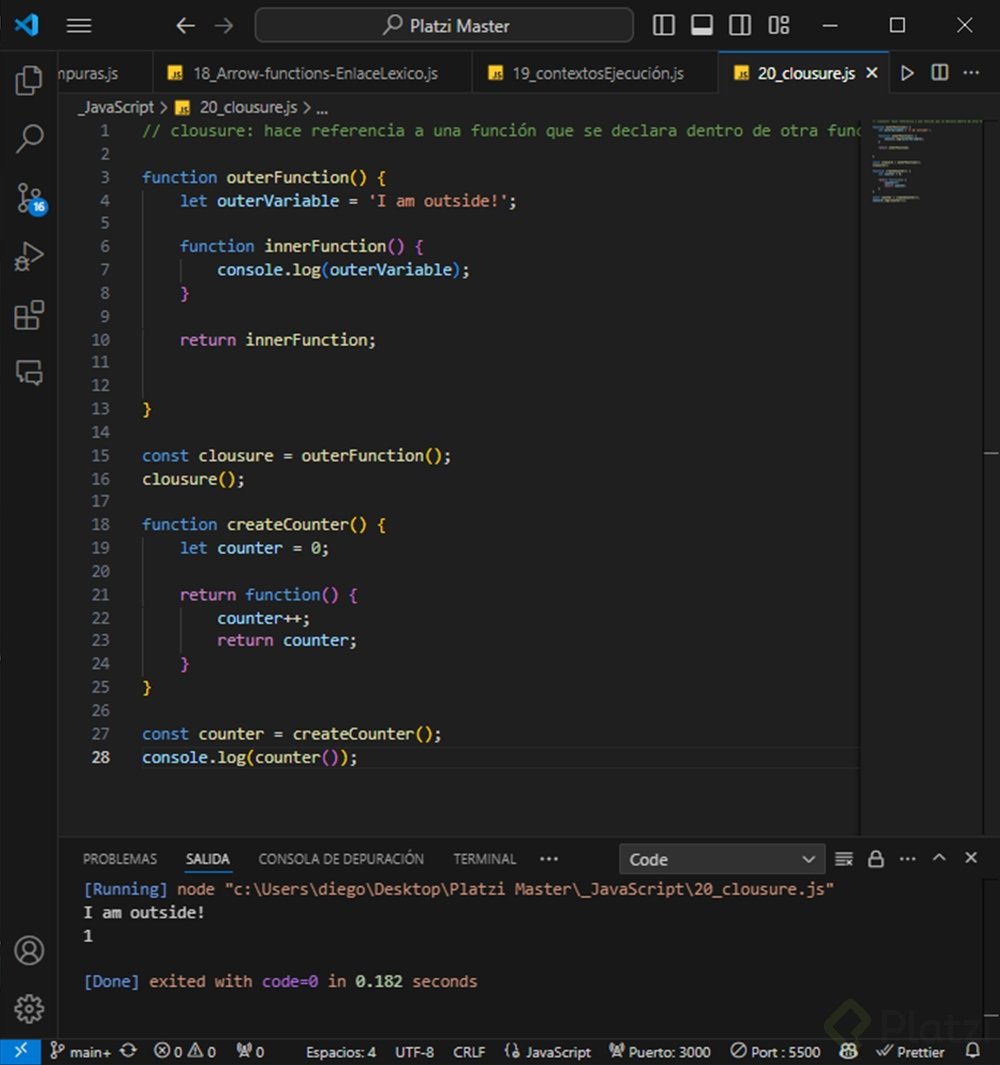
Task: Open the 19_contextosEjecución.js tab
Action: coord(597,73)
